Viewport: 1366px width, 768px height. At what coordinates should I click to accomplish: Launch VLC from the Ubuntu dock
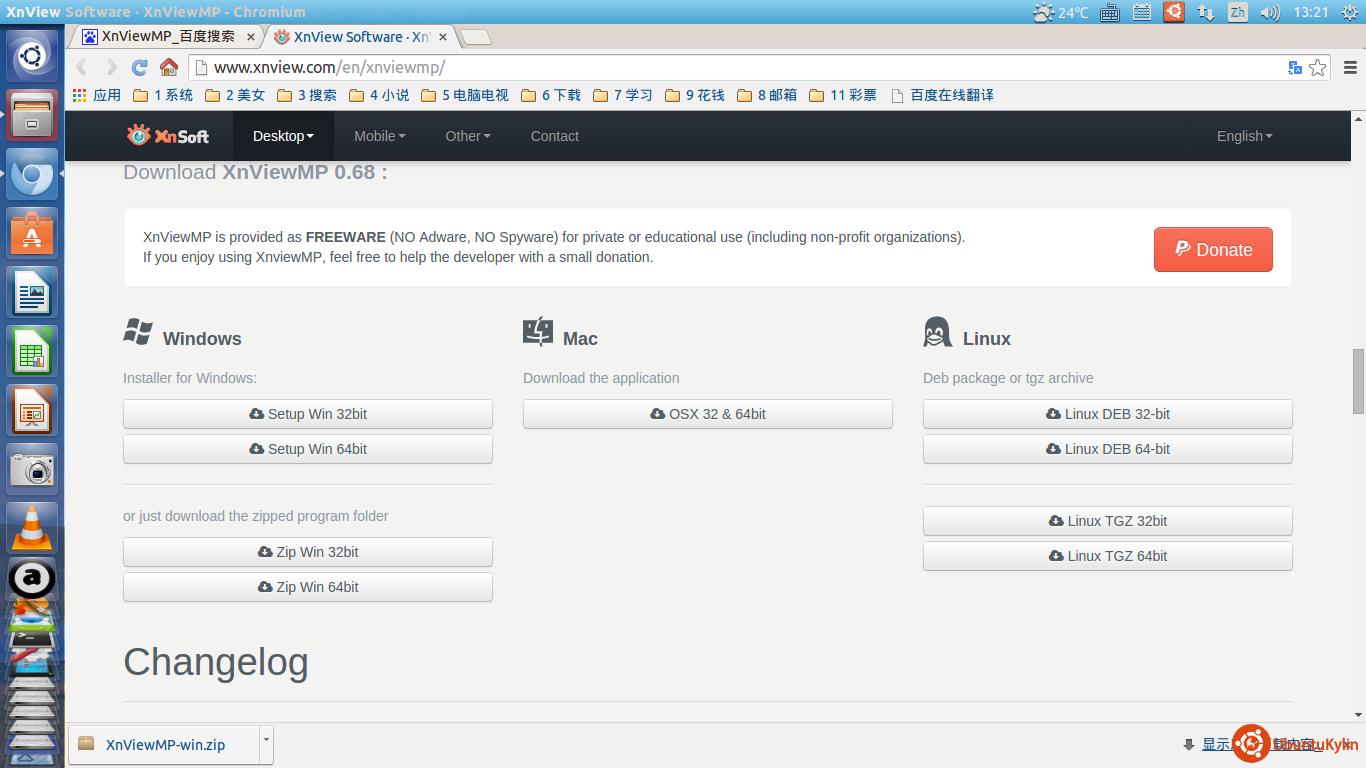pos(32,527)
